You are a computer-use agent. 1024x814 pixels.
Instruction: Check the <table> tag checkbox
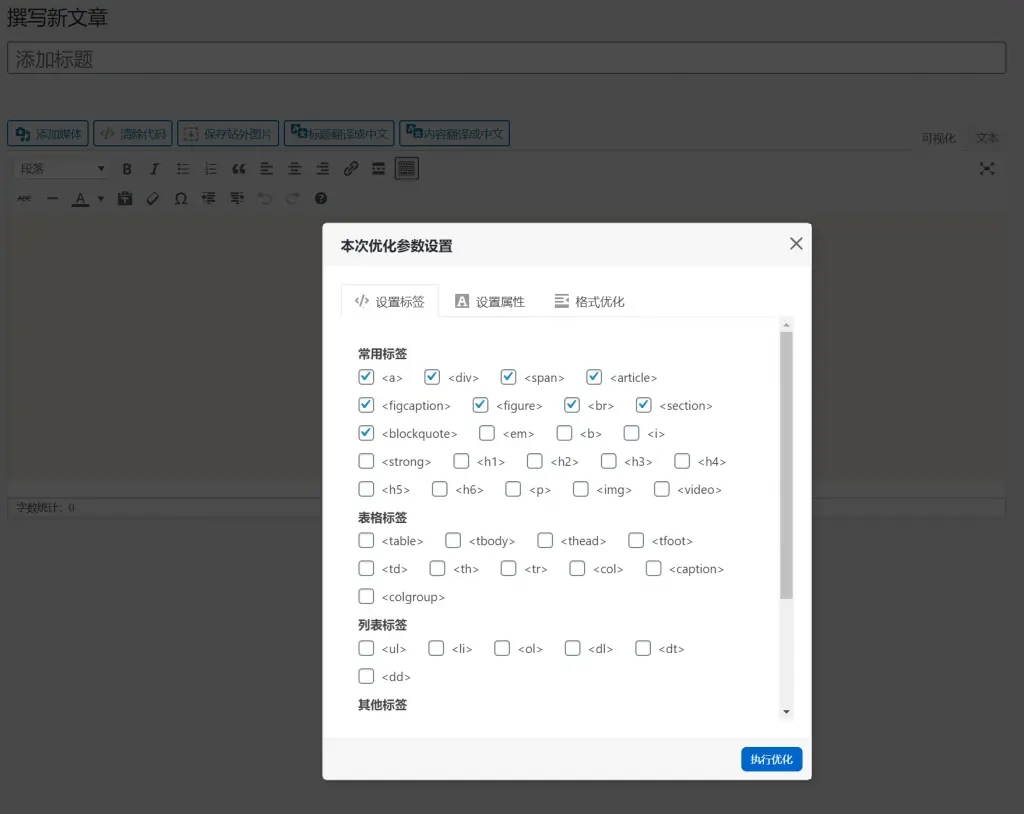click(x=366, y=540)
